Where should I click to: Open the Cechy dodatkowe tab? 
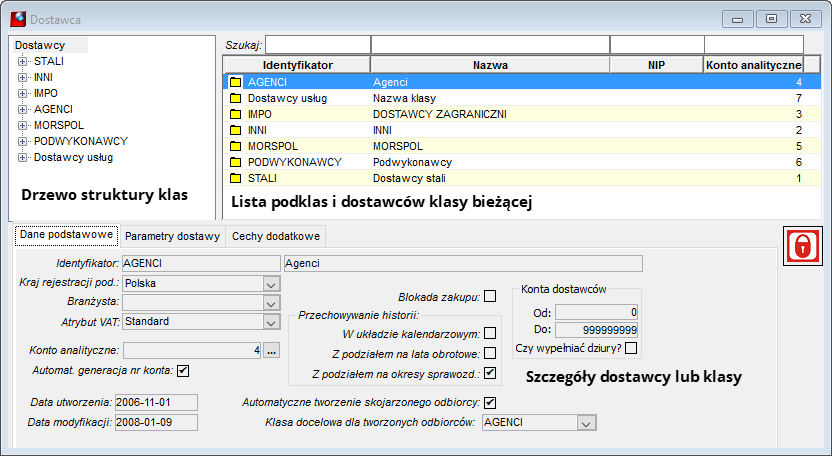[x=276, y=237]
